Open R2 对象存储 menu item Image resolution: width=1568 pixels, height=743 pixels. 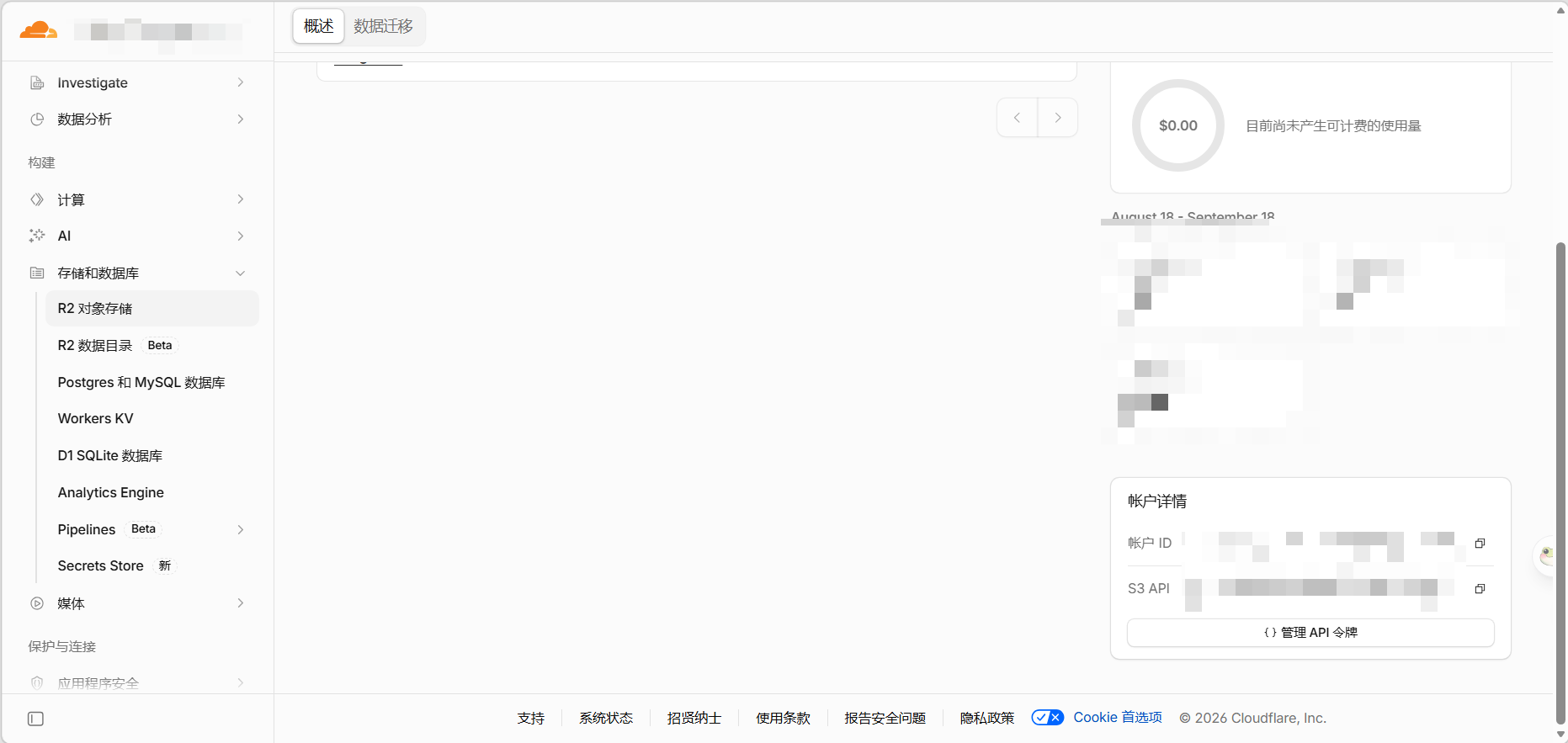pos(152,309)
